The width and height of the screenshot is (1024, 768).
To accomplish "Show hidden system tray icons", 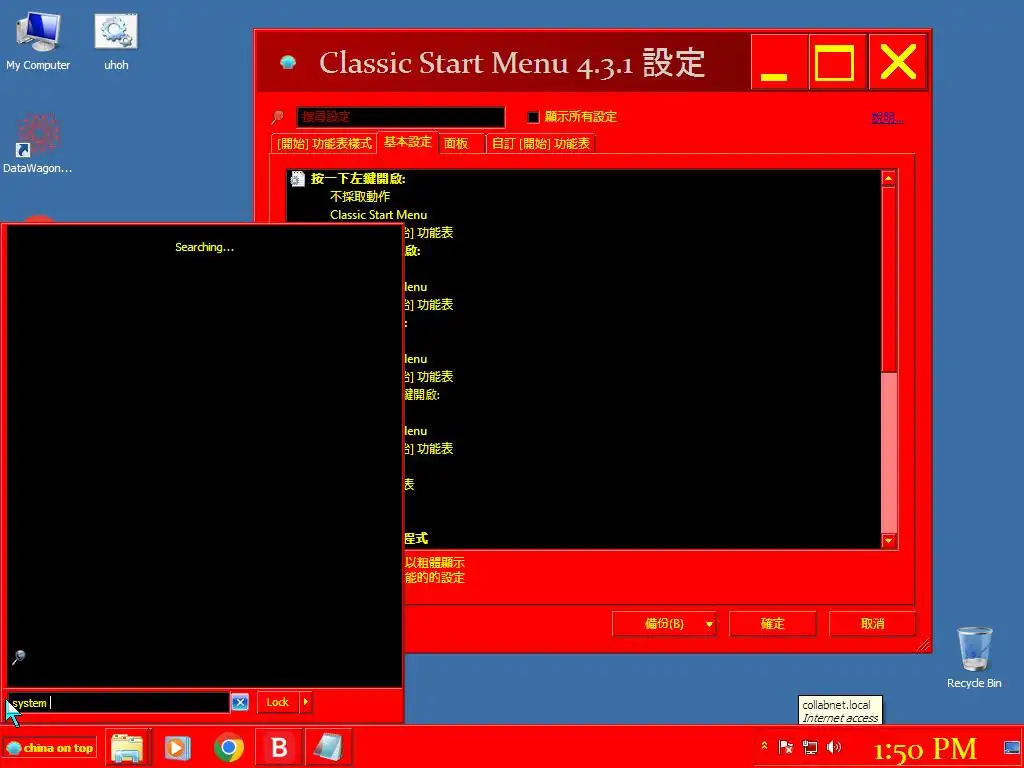I will [764, 745].
